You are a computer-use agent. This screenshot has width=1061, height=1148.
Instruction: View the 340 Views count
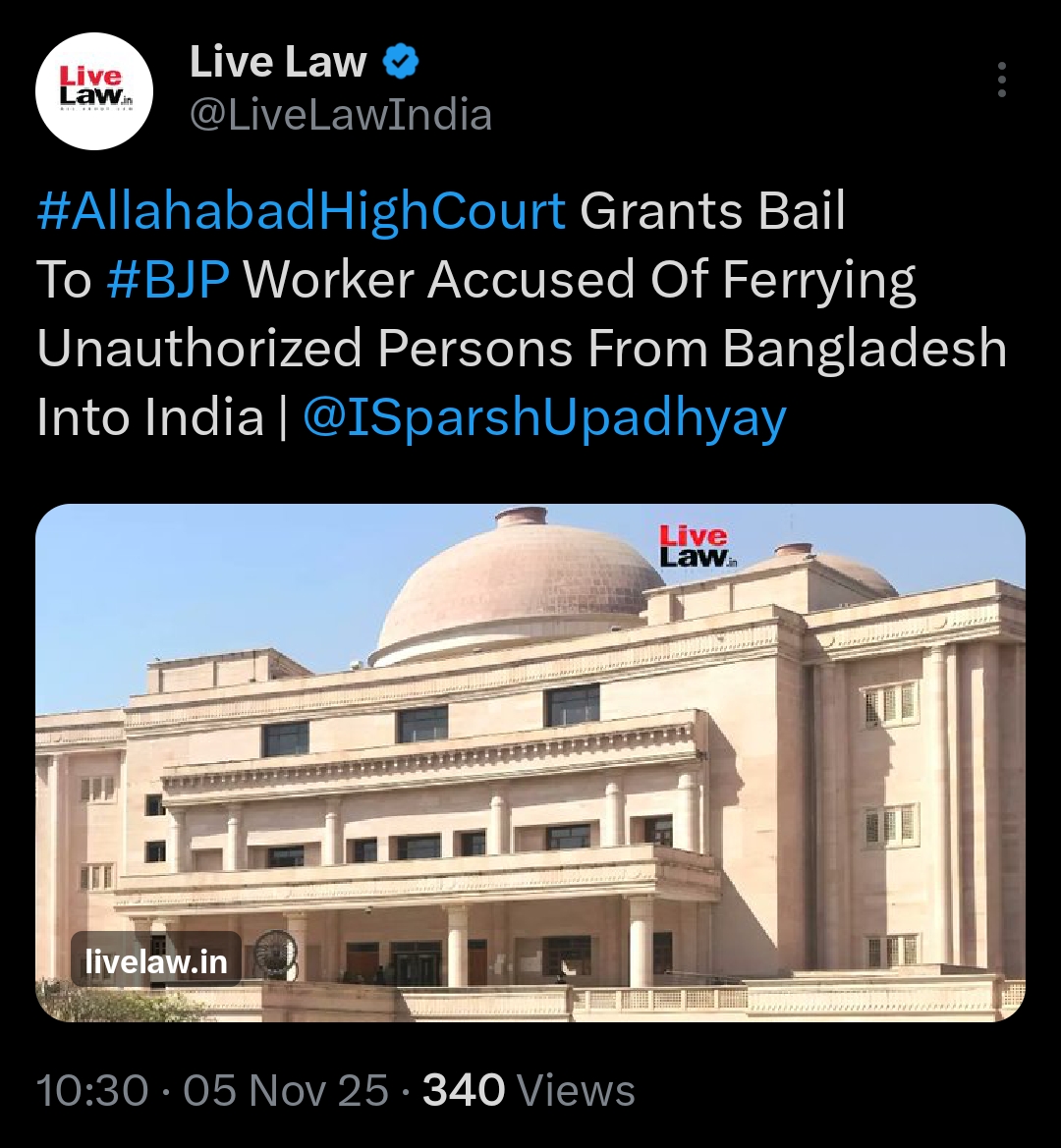529,1090
